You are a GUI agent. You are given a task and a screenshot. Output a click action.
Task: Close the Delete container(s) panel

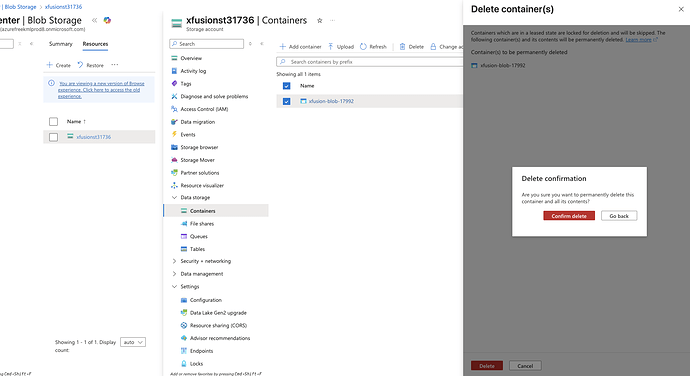tap(681, 9)
